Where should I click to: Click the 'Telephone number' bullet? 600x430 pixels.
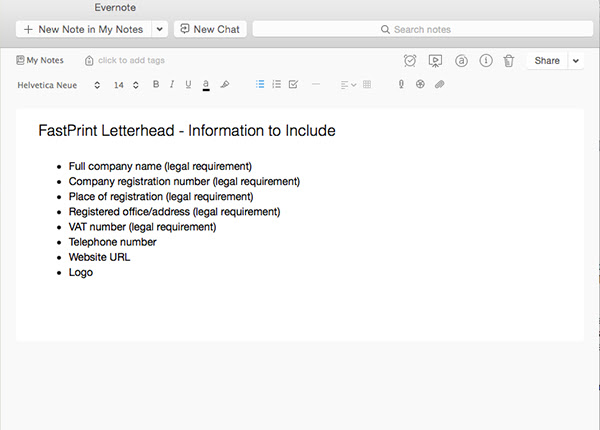point(112,242)
